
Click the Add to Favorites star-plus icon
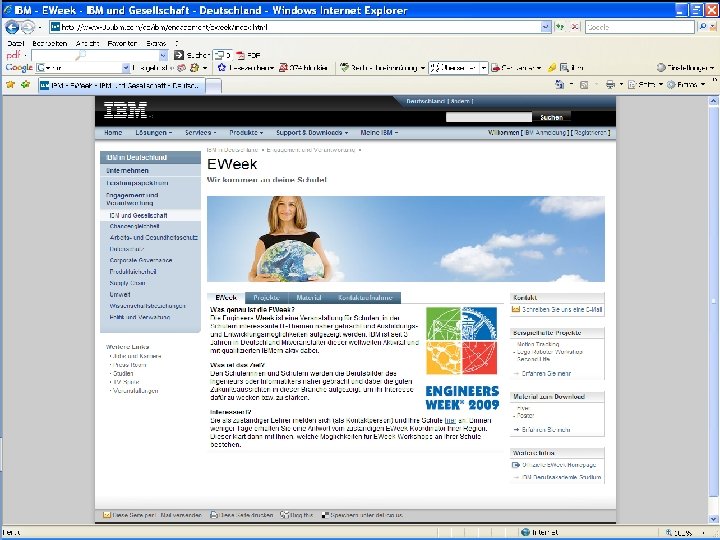point(26,84)
